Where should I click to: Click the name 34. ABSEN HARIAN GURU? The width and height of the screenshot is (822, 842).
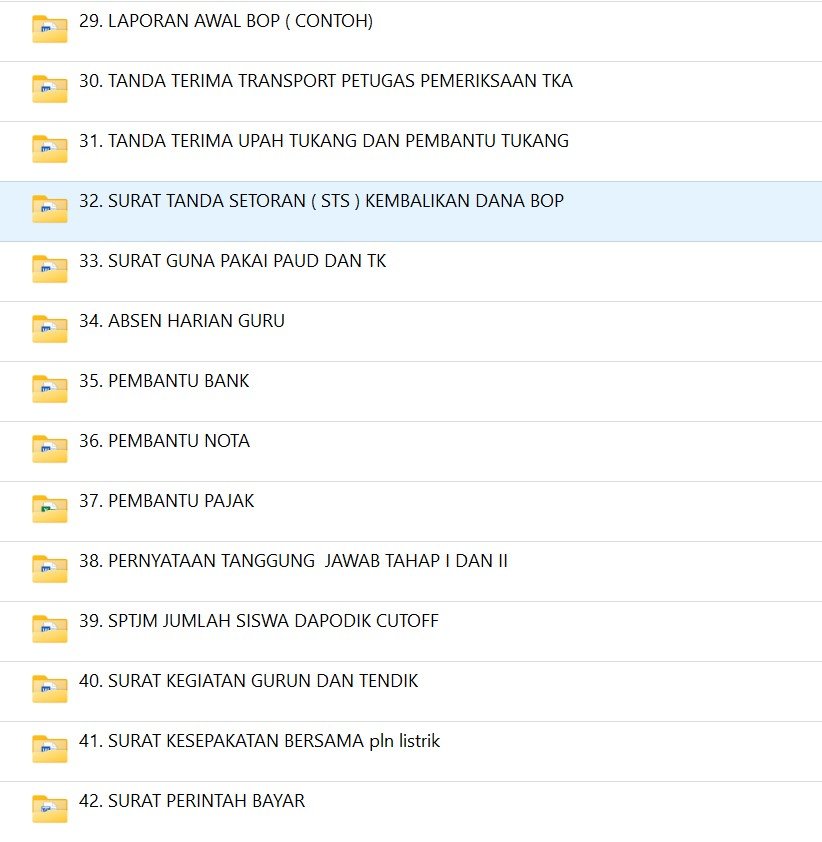(x=182, y=321)
